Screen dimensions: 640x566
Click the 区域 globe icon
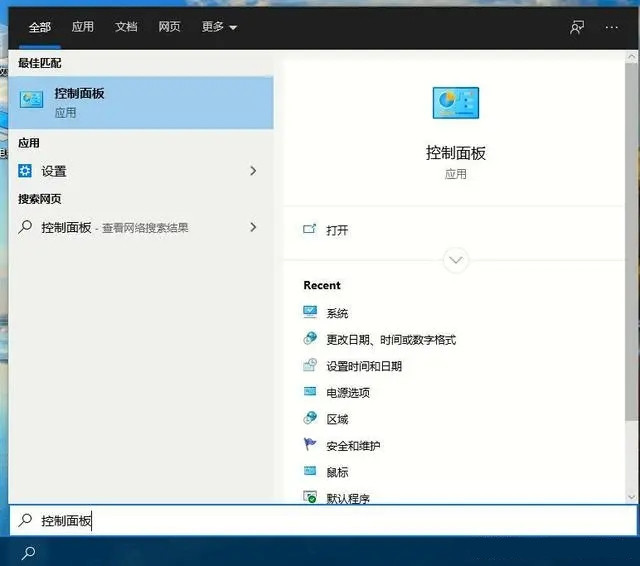(x=310, y=418)
